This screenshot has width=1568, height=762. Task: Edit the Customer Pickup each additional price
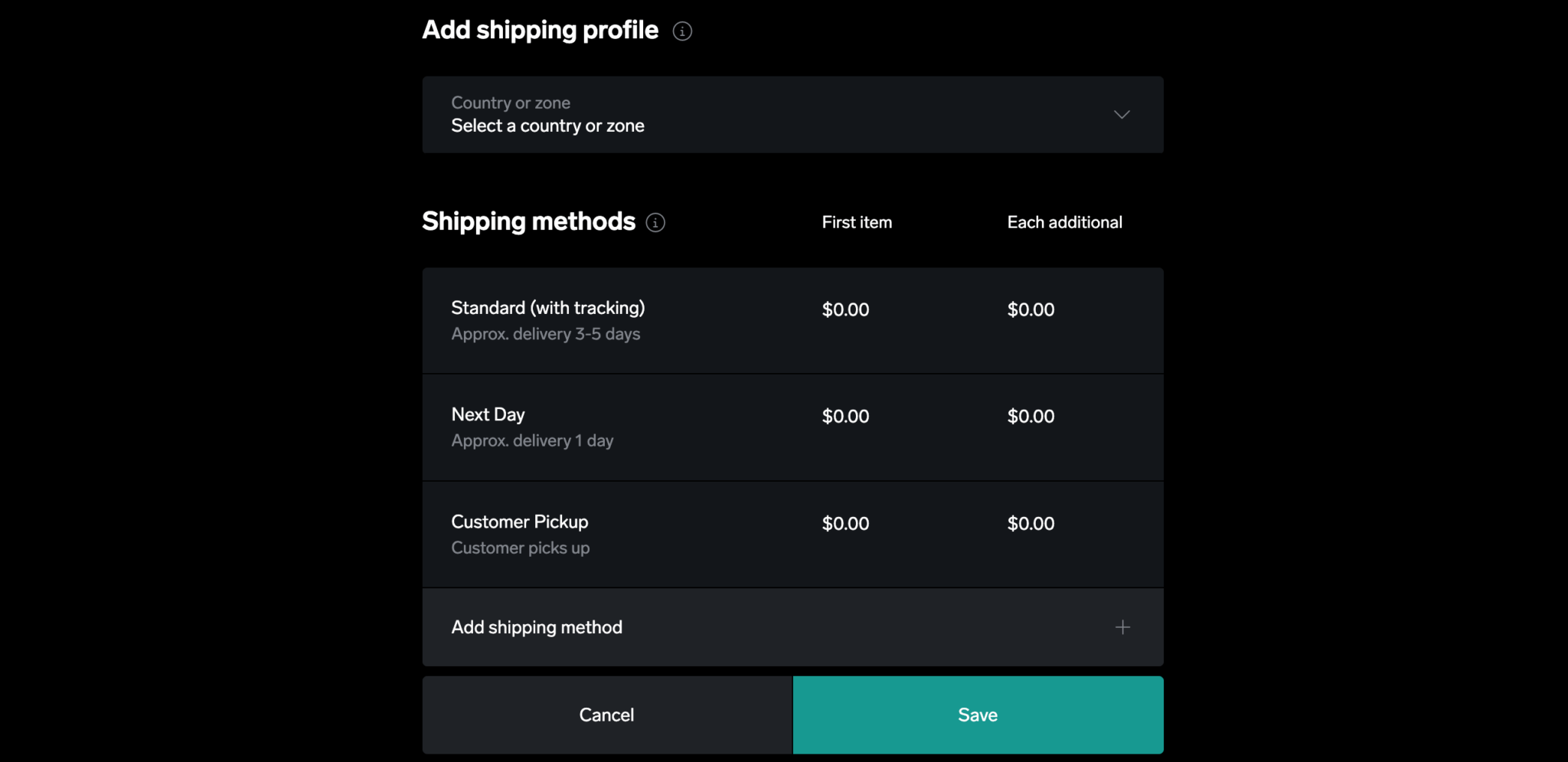pos(1031,523)
